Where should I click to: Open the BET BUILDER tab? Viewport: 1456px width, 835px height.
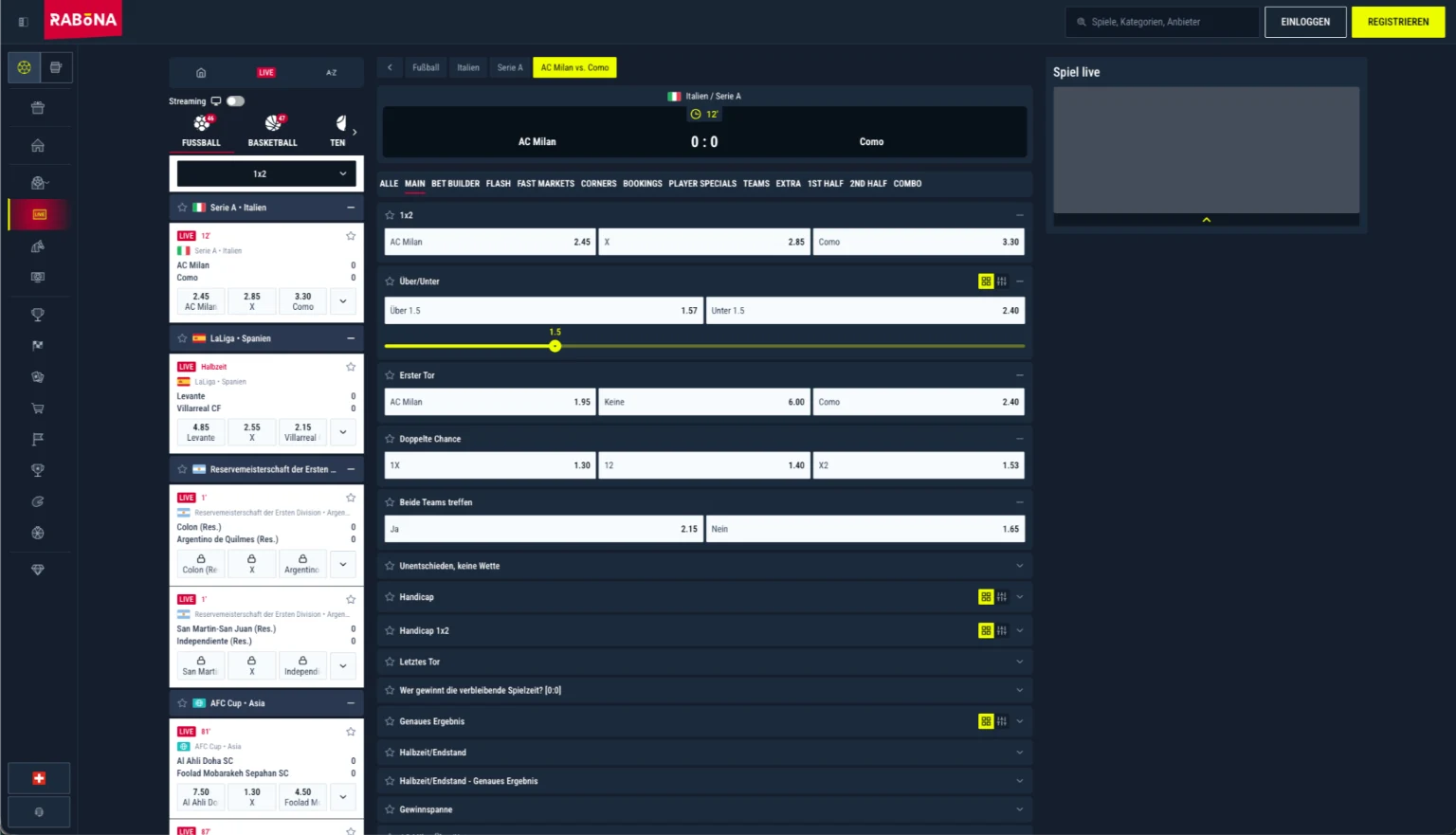pos(455,184)
